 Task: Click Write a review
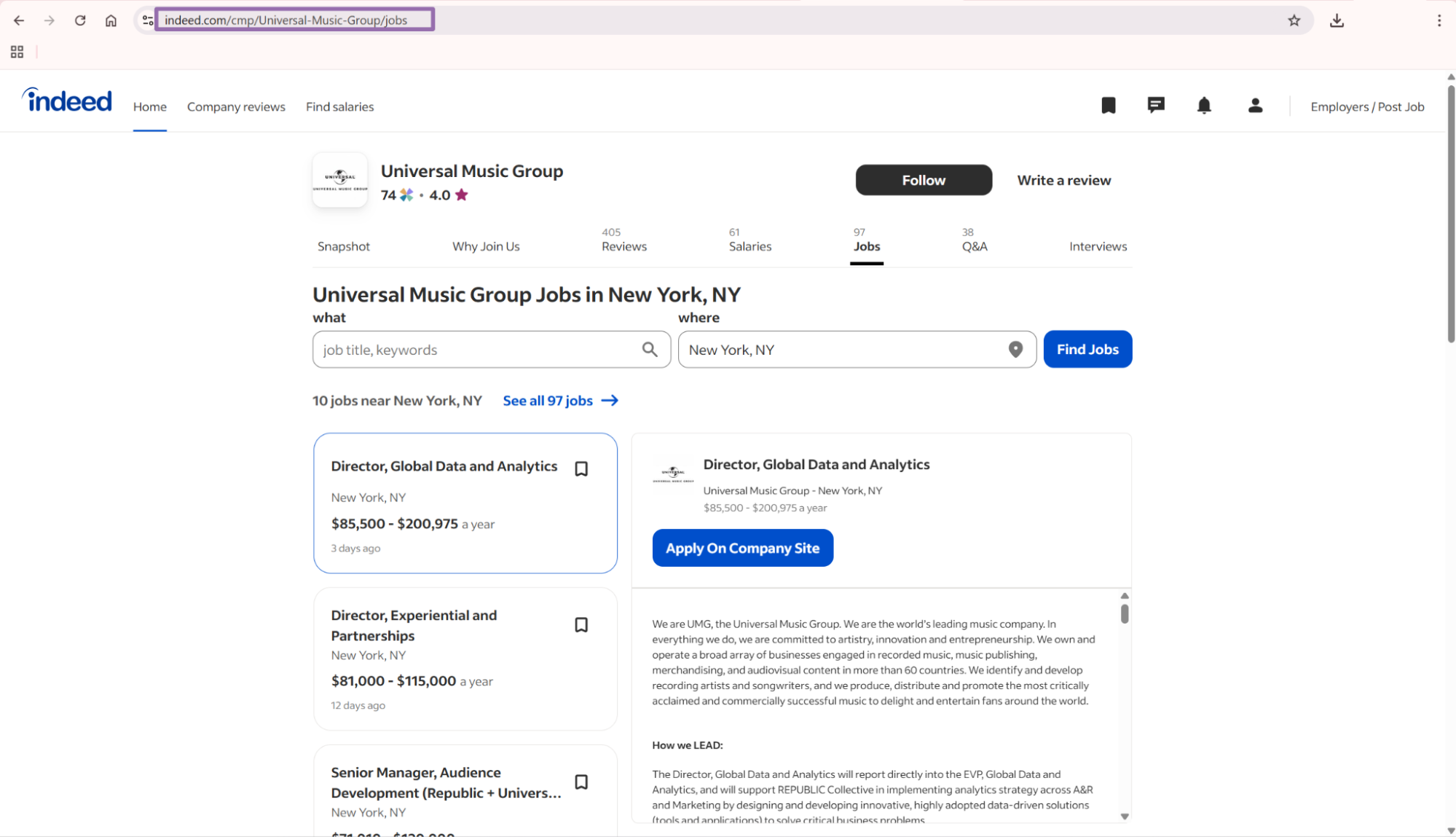1063,180
